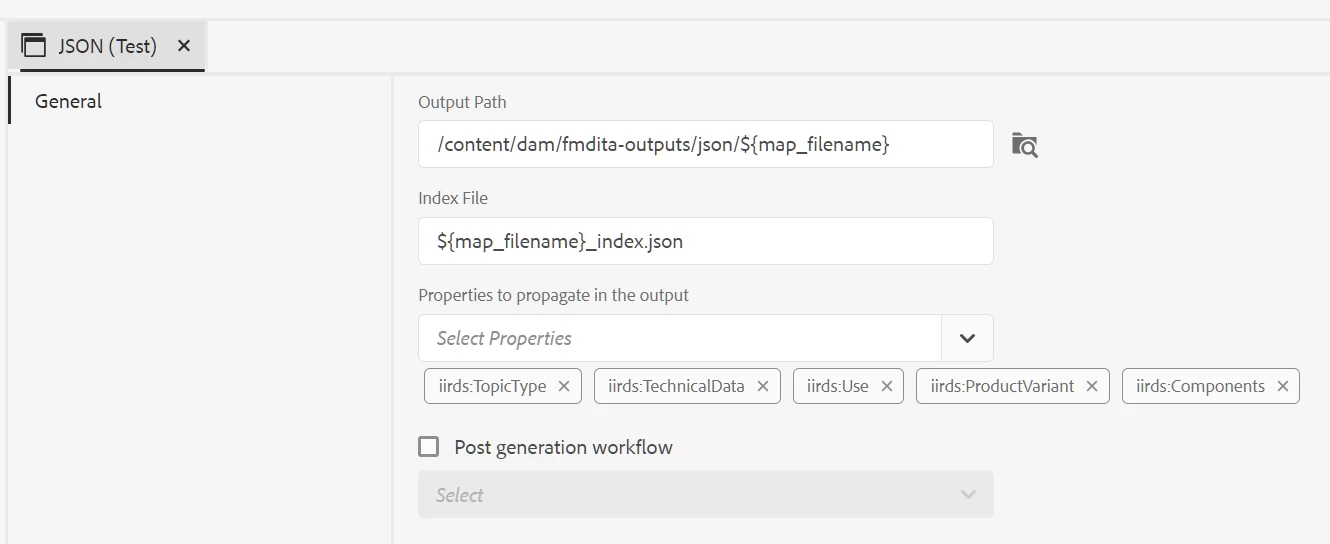Click the window icon on JSON (Test) tab
The width and height of the screenshot is (1330, 544).
pos(34,46)
